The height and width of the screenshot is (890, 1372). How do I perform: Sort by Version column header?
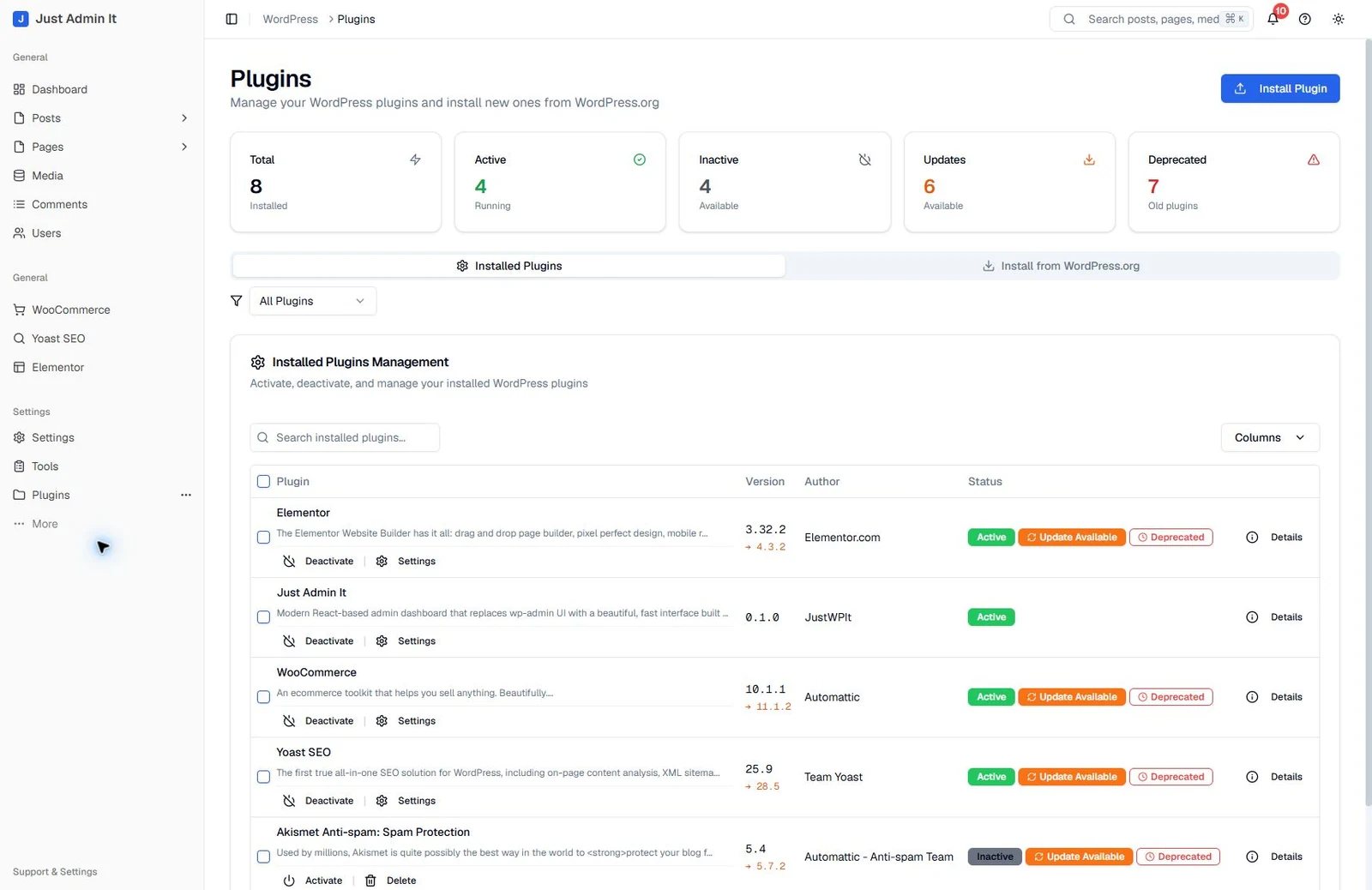(x=765, y=482)
